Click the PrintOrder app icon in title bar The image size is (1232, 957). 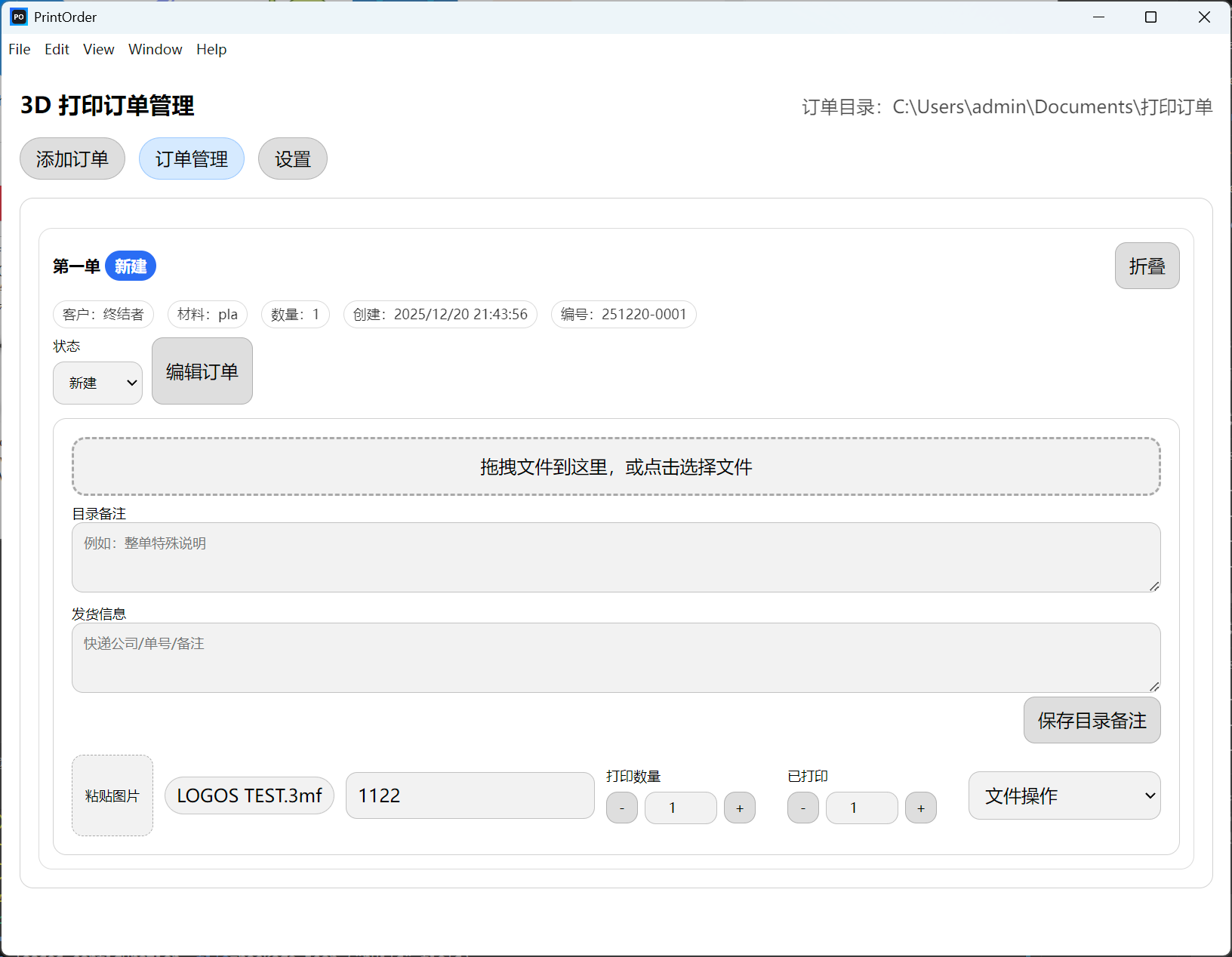point(18,17)
